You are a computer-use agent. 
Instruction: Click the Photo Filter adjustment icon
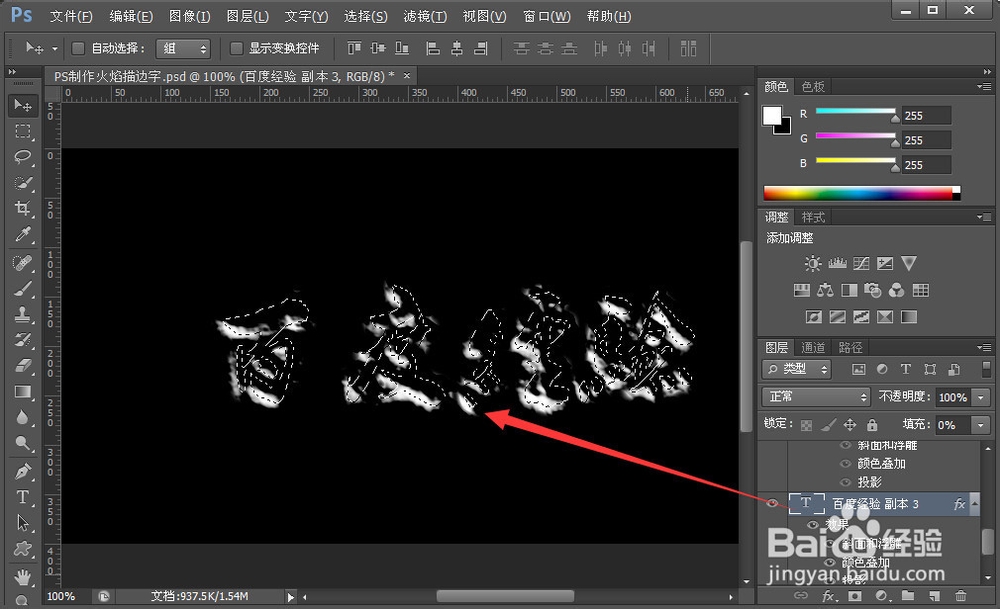tap(872, 291)
